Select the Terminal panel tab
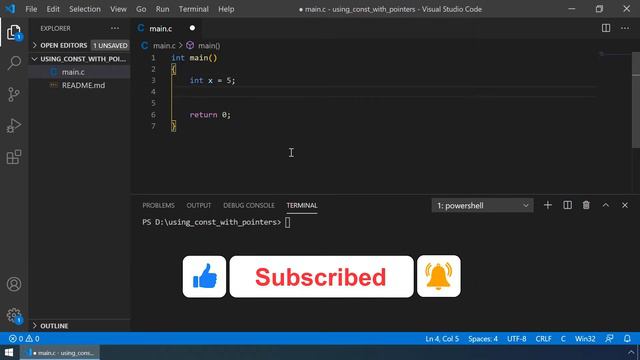 pyautogui.click(x=302, y=205)
